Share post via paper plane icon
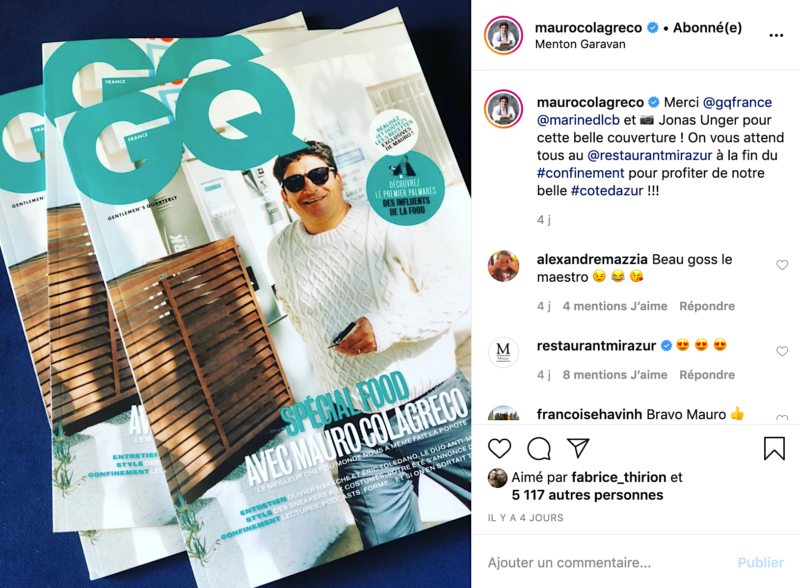The image size is (800, 588). coord(579,448)
